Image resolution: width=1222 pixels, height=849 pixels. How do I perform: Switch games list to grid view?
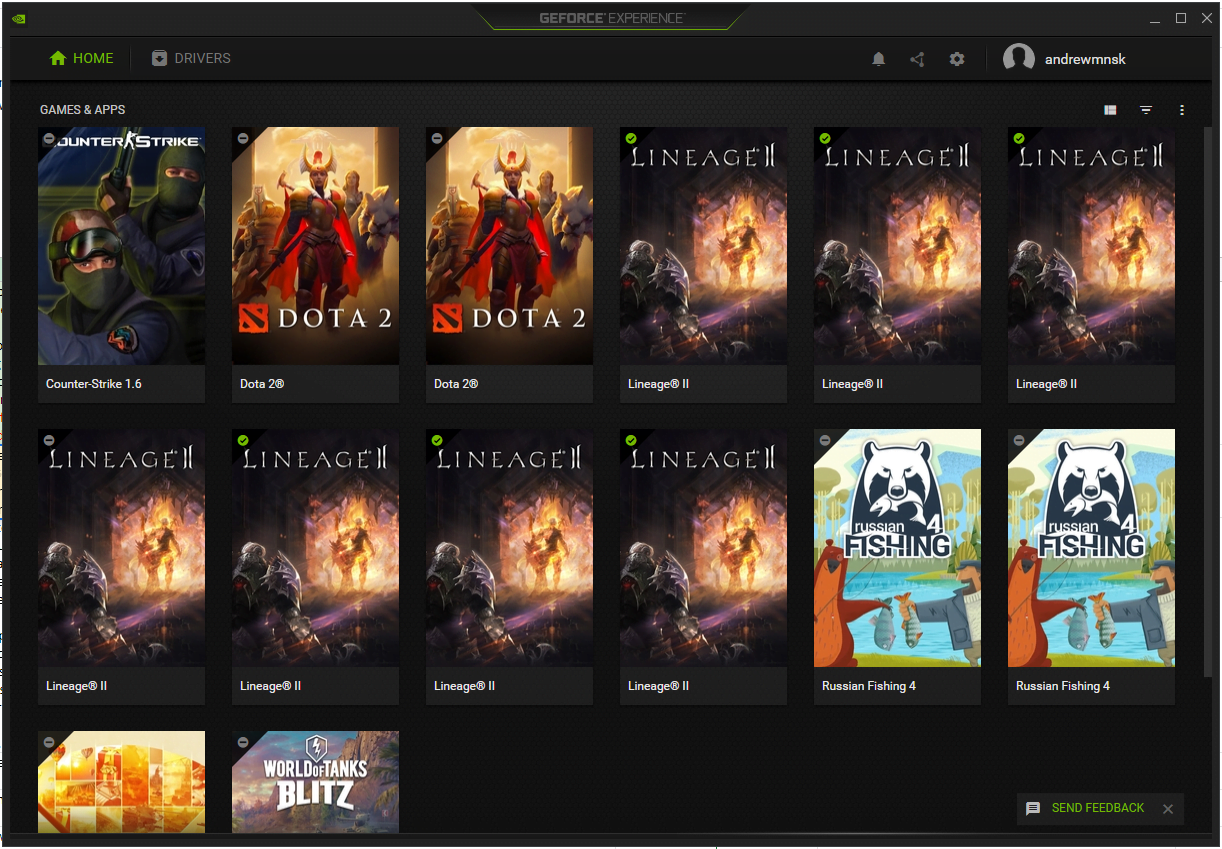[x=1110, y=110]
